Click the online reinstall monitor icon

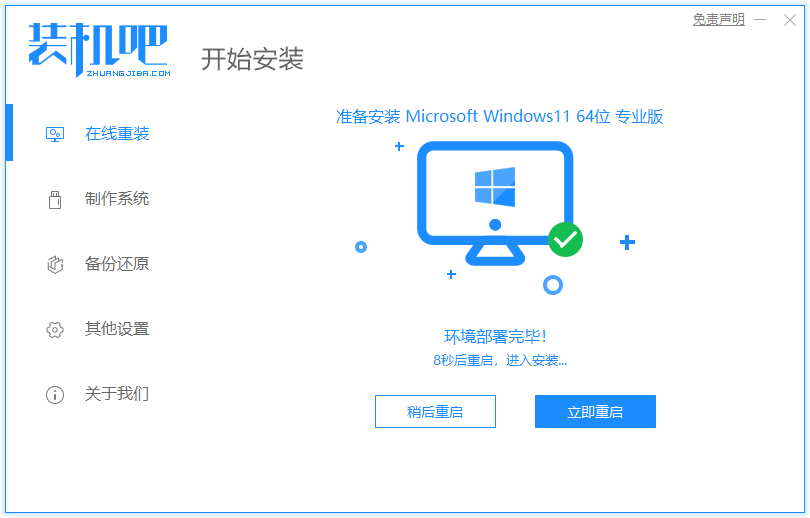point(55,134)
